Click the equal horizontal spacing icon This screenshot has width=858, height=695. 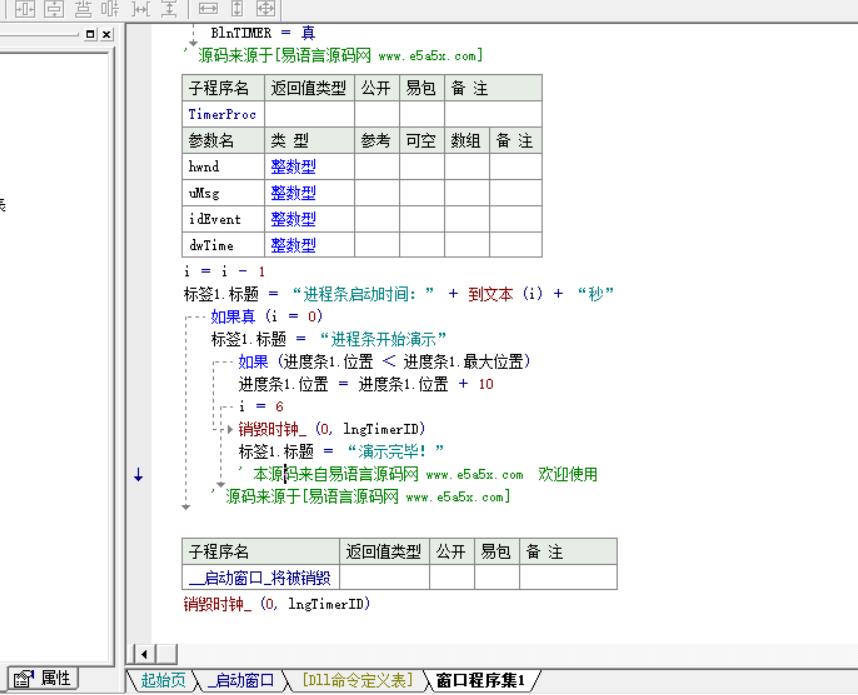click(141, 9)
